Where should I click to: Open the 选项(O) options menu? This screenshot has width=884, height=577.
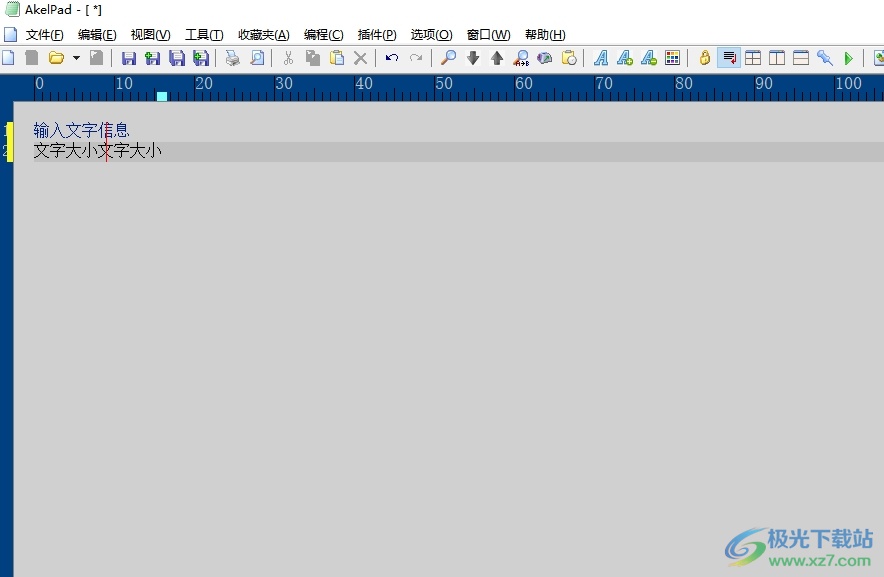(431, 34)
